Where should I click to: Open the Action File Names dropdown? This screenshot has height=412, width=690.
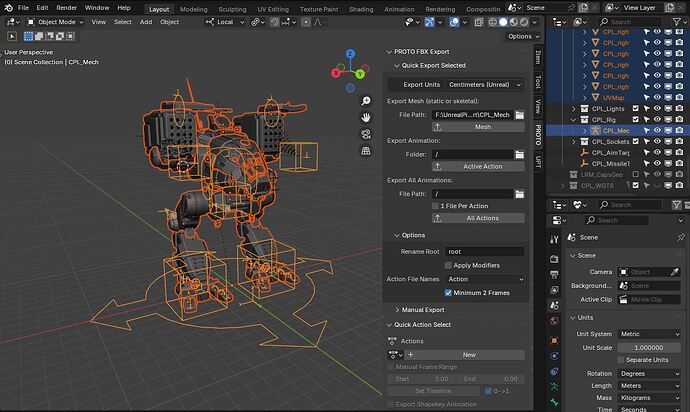click(484, 279)
